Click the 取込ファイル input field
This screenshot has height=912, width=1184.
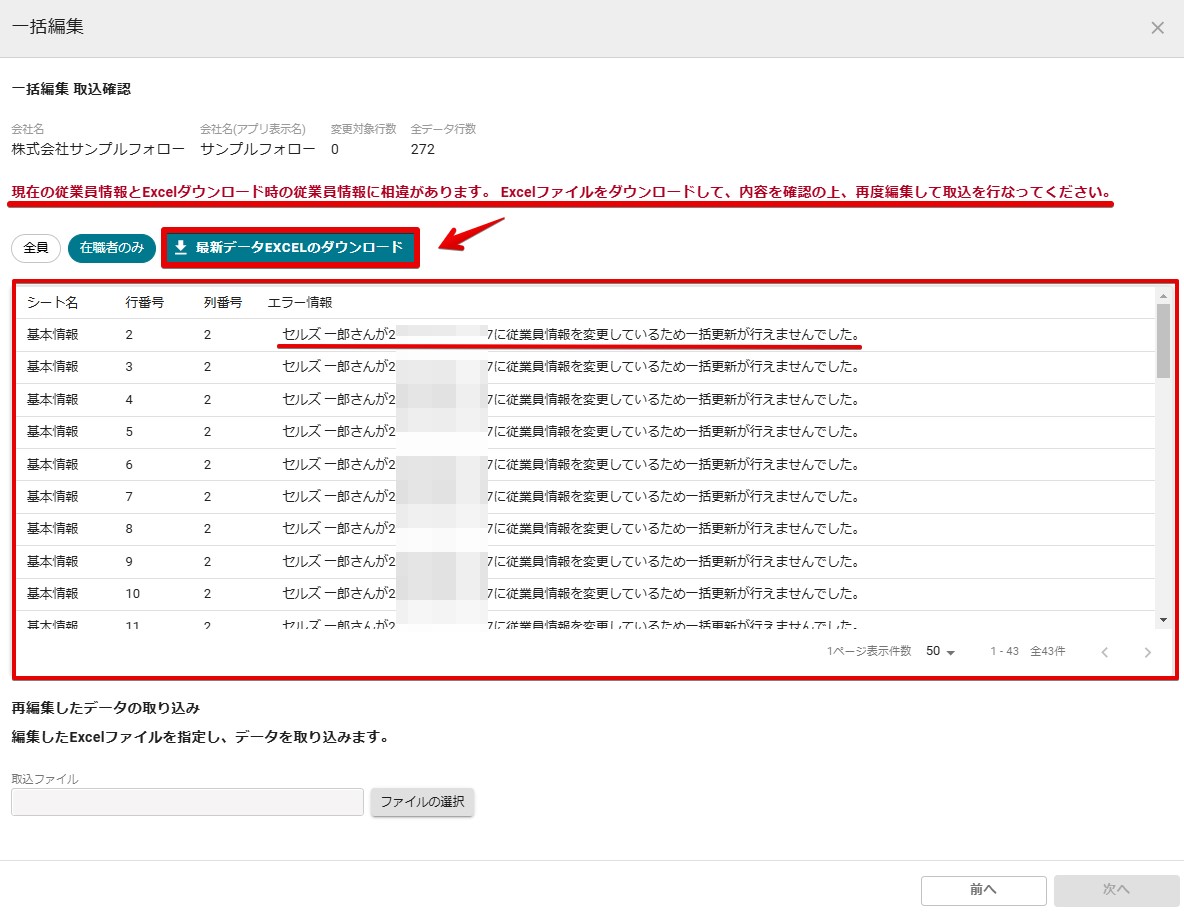point(186,801)
